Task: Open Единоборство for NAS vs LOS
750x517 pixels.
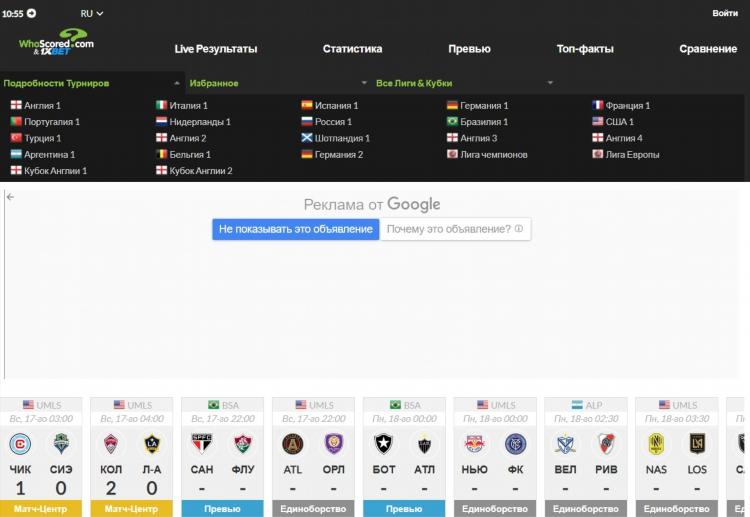Action: [x=677, y=508]
